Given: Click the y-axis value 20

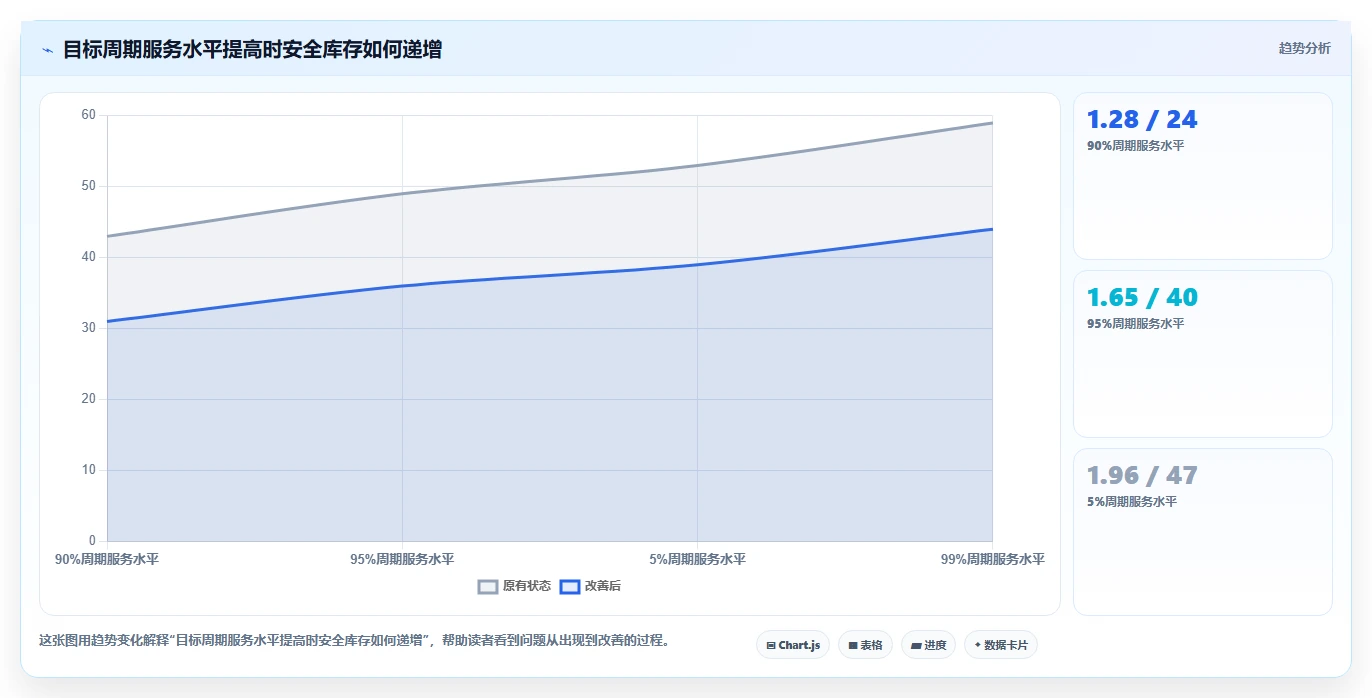Looking at the screenshot, I should [x=89, y=399].
